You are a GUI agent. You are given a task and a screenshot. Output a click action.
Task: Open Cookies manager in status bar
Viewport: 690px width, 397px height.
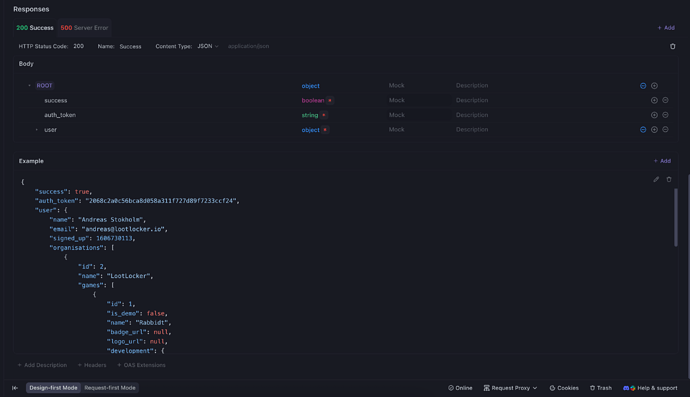[564, 388]
